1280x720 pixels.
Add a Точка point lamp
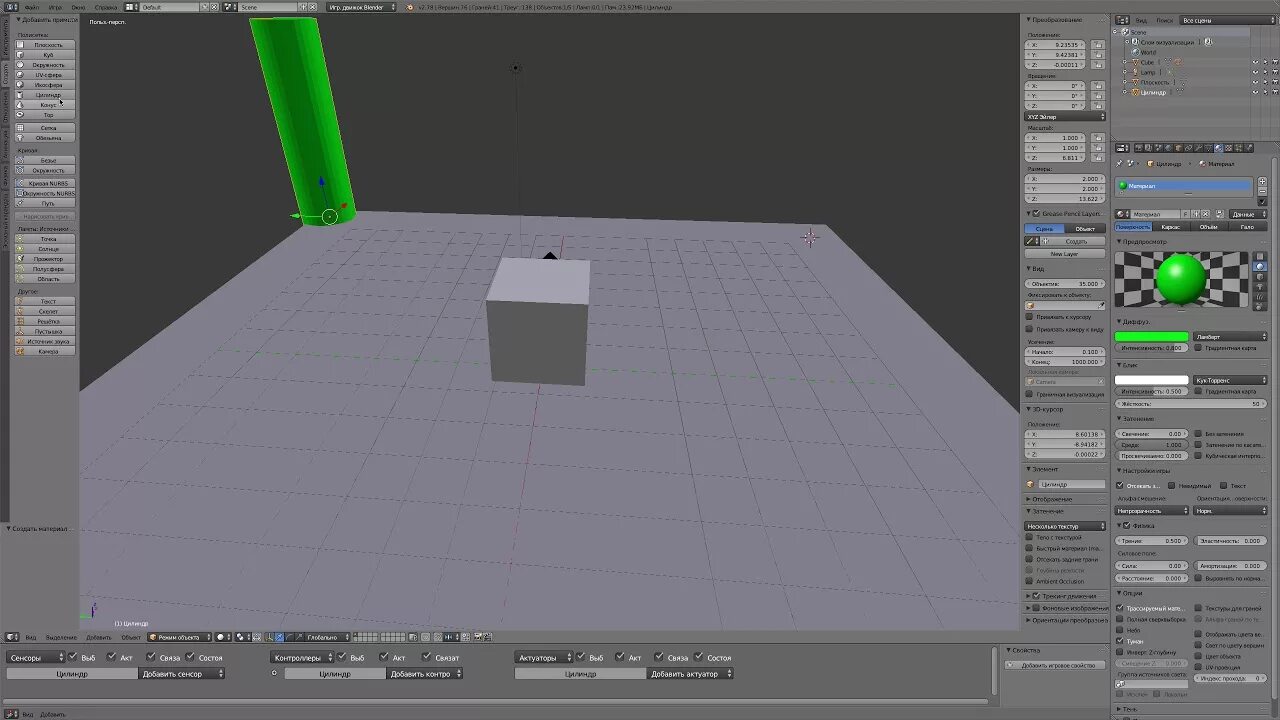pos(45,239)
